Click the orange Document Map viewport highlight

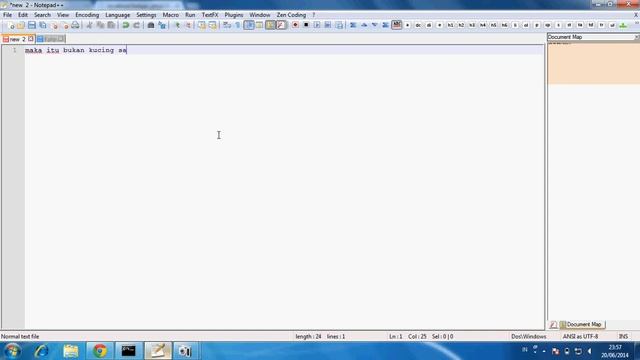[x=593, y=64]
